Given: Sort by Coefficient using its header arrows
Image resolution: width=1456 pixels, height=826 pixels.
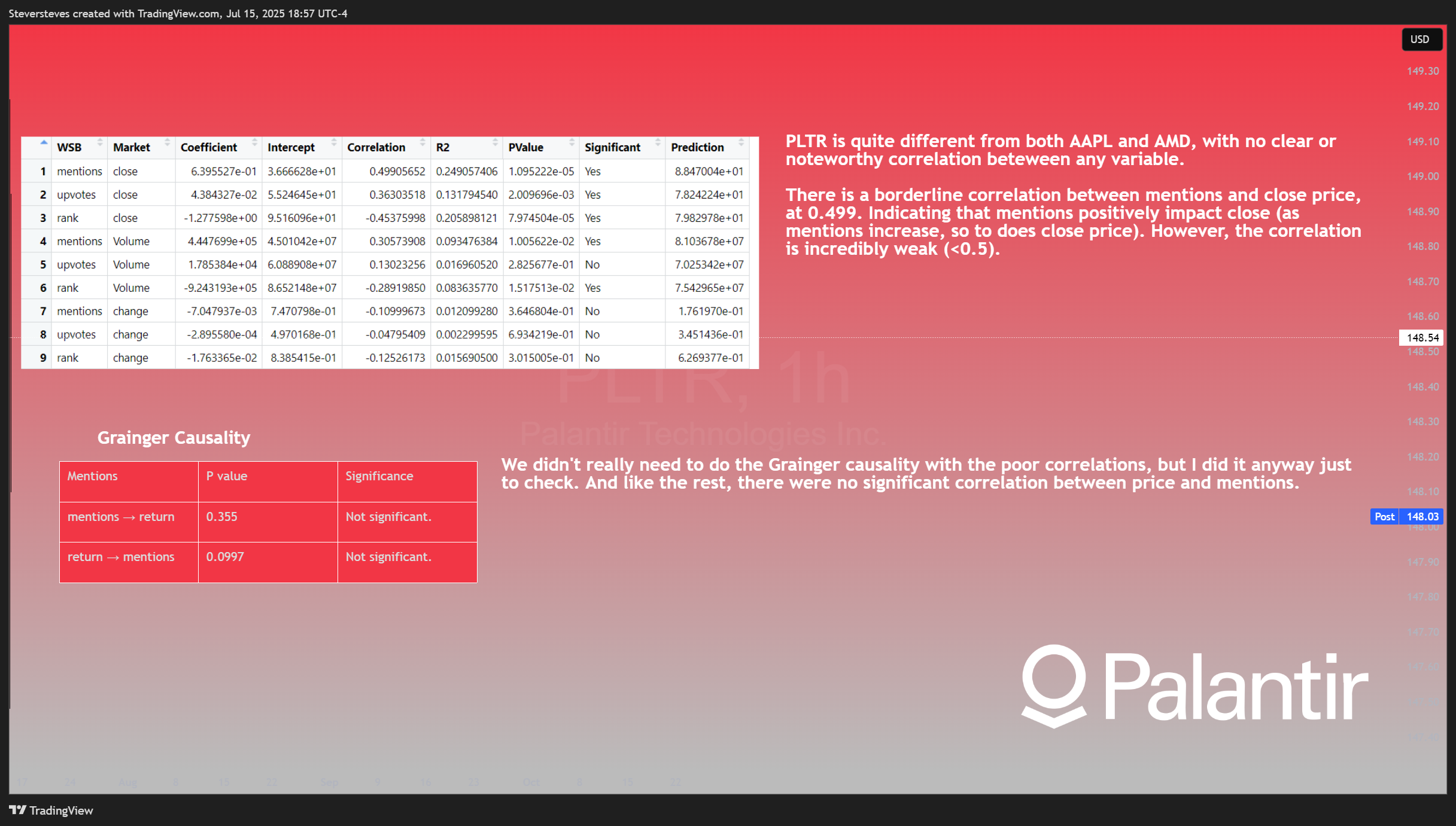Looking at the screenshot, I should [x=254, y=142].
